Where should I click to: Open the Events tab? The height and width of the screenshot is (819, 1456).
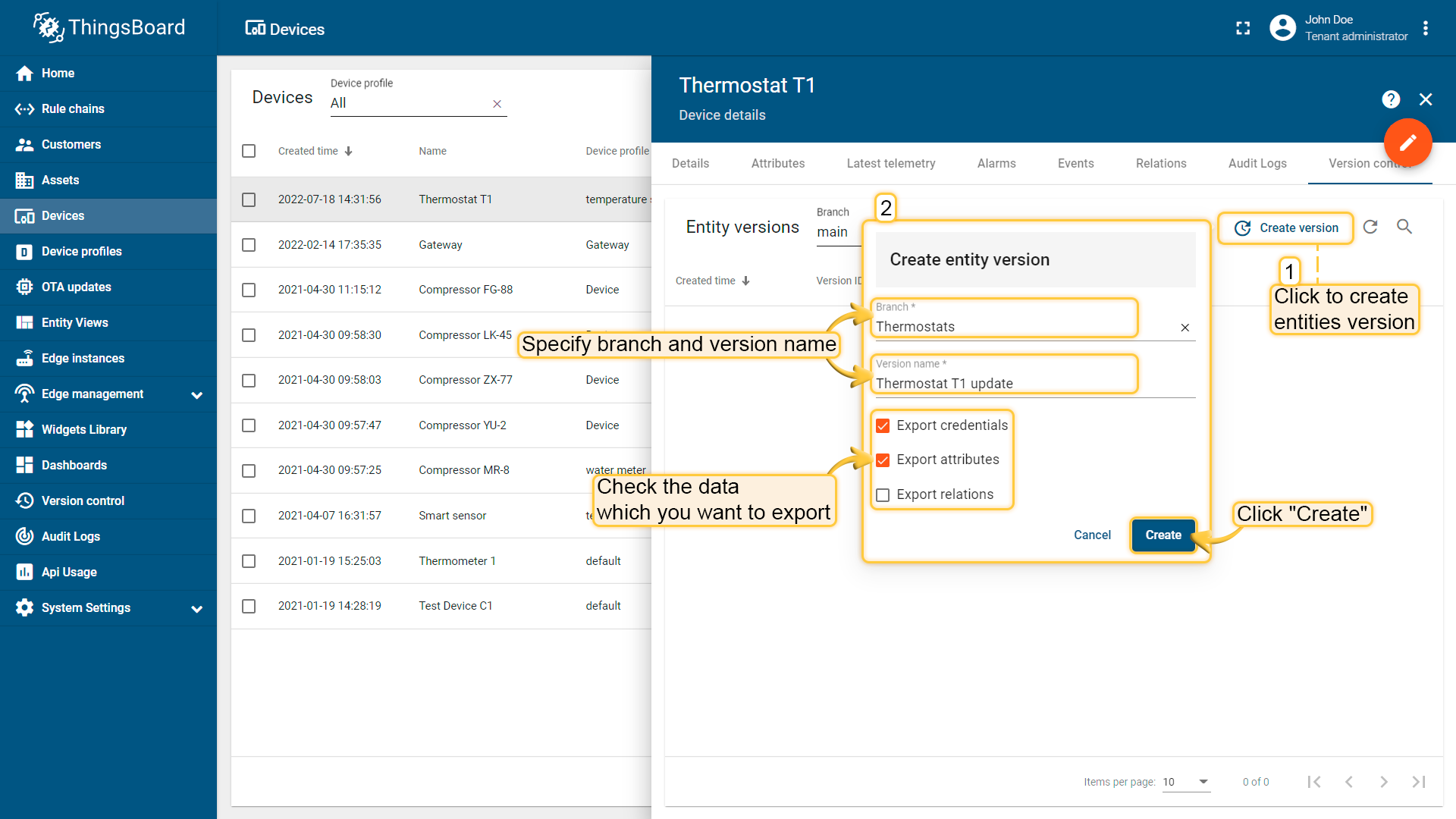pyautogui.click(x=1075, y=163)
